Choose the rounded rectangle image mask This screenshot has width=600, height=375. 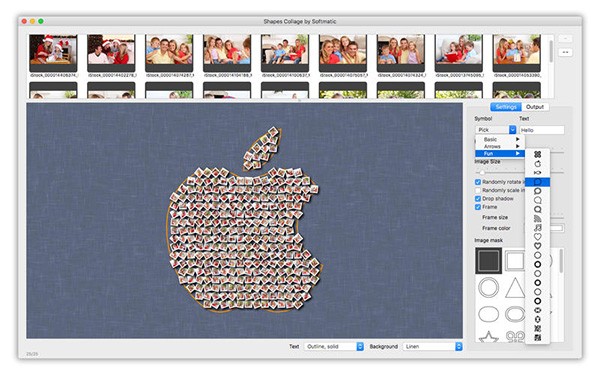(x=489, y=314)
